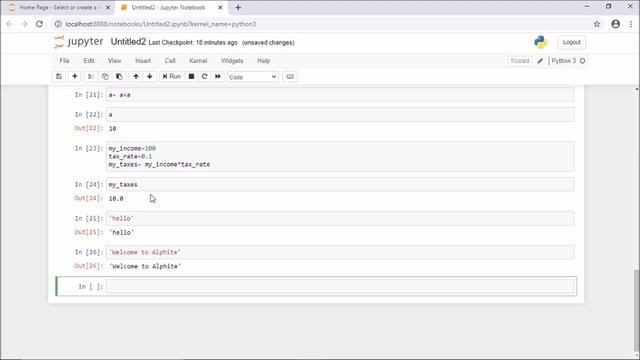
Task: Open the browser profile icon
Action: (x=616, y=24)
